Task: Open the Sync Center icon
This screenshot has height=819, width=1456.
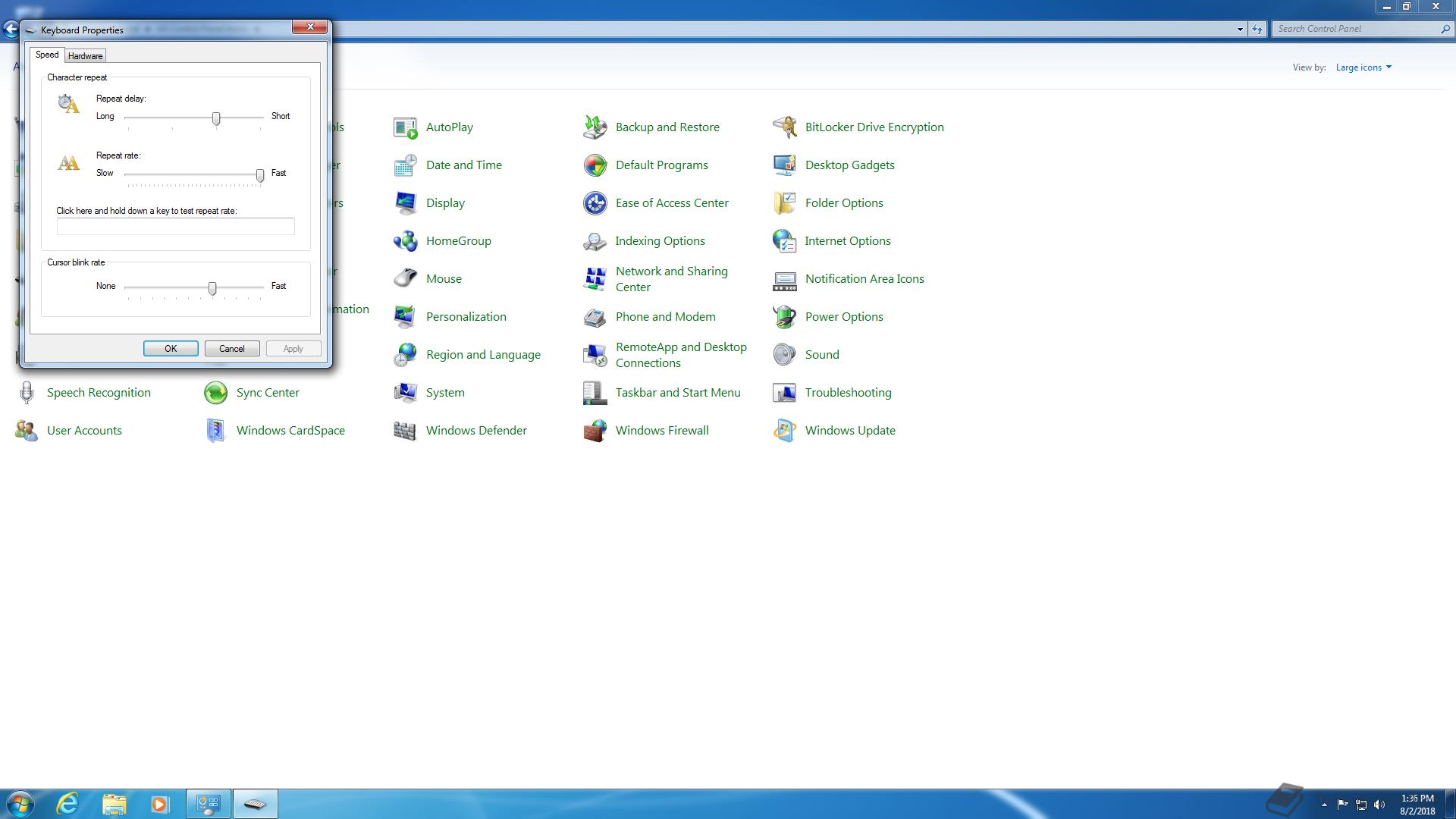Action: point(215,393)
